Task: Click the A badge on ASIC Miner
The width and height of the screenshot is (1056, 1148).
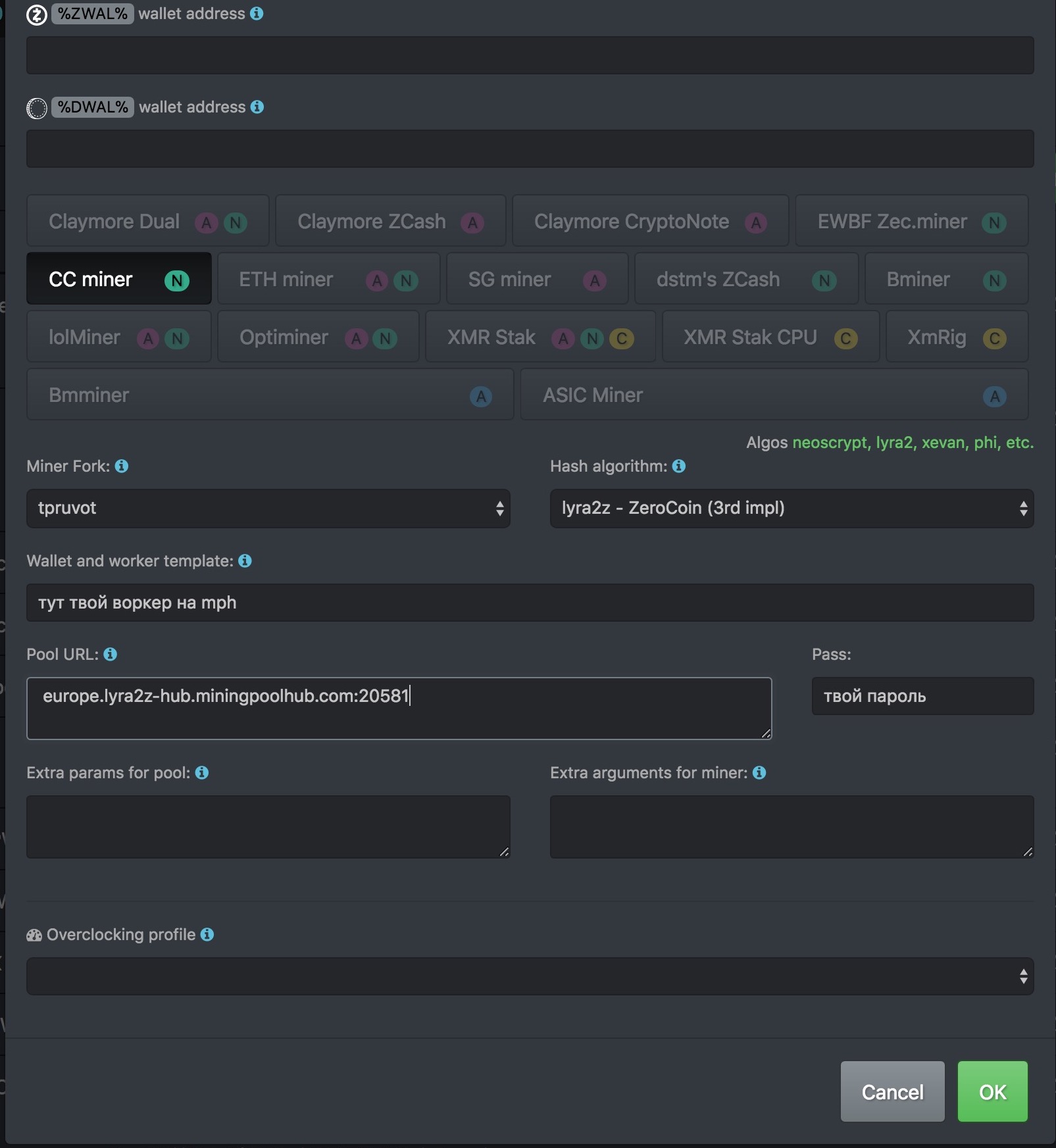Action: [995, 397]
